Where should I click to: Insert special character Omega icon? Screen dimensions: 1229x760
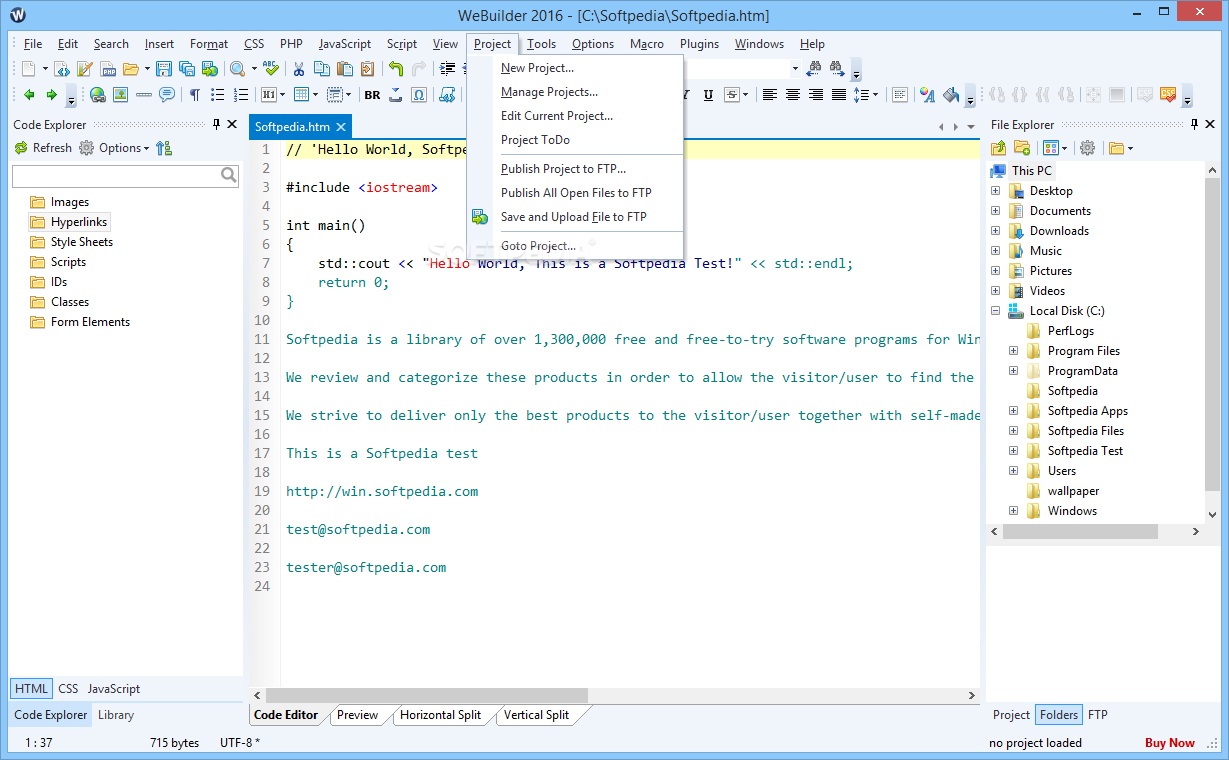click(418, 95)
